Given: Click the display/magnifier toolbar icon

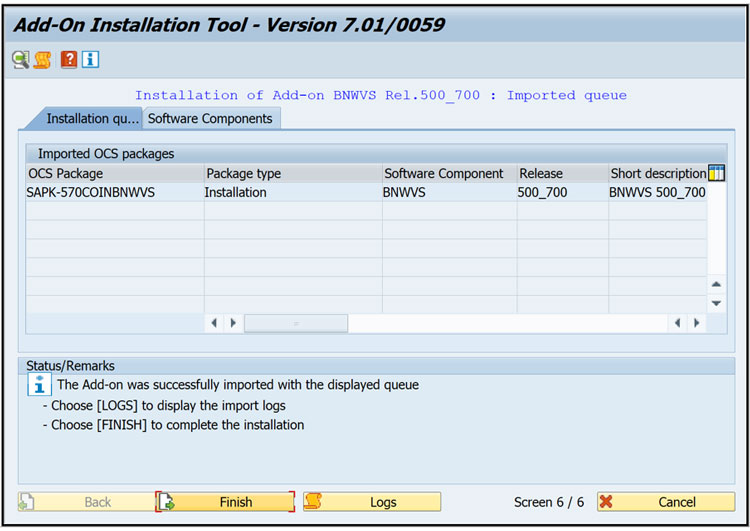Looking at the screenshot, I should [x=20, y=60].
